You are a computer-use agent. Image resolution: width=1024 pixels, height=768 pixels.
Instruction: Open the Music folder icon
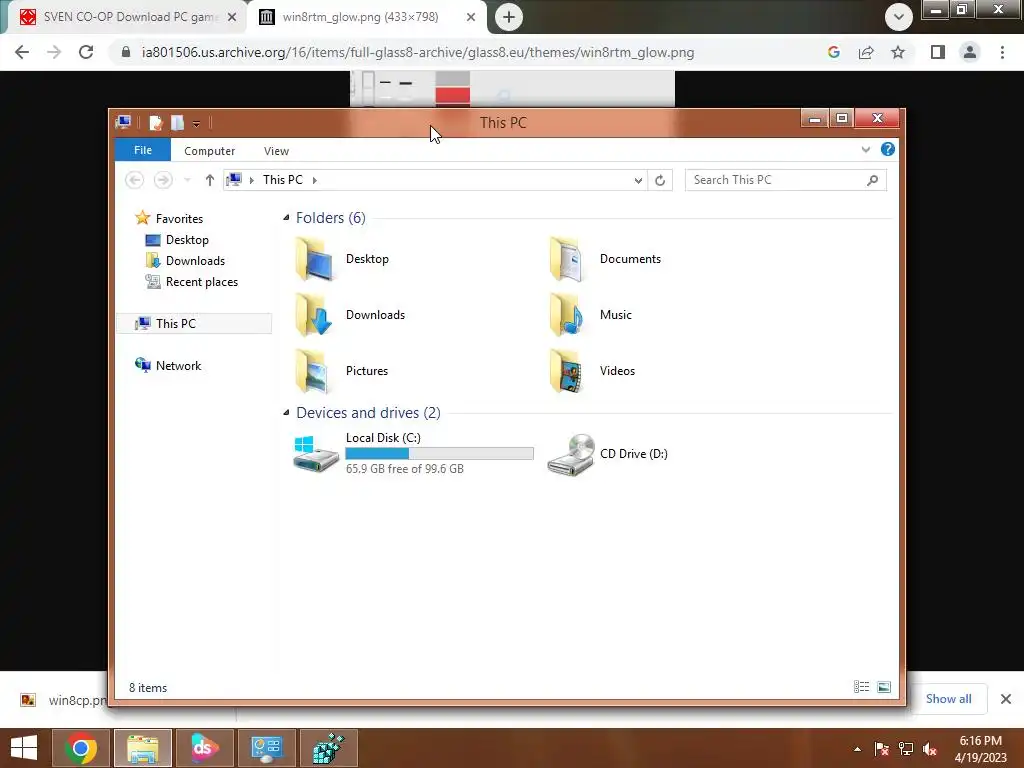[x=567, y=315]
